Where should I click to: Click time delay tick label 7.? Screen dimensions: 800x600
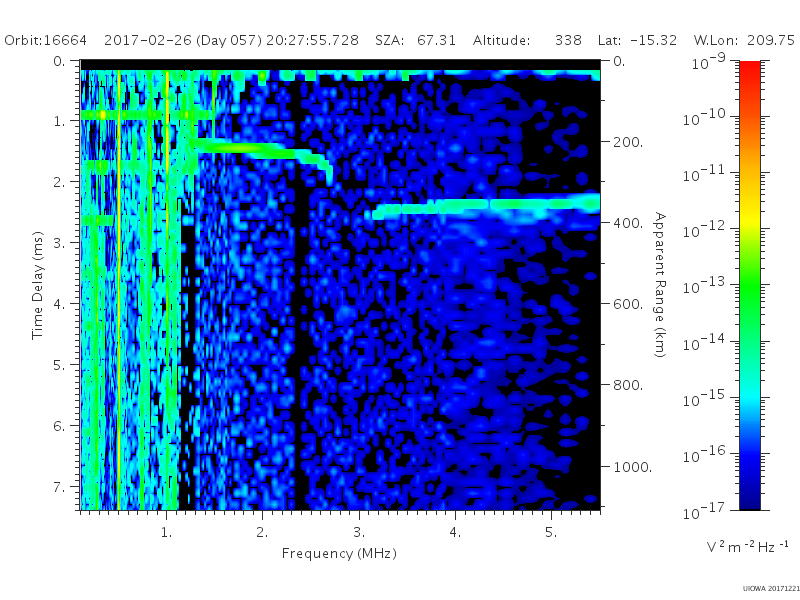click(60, 487)
